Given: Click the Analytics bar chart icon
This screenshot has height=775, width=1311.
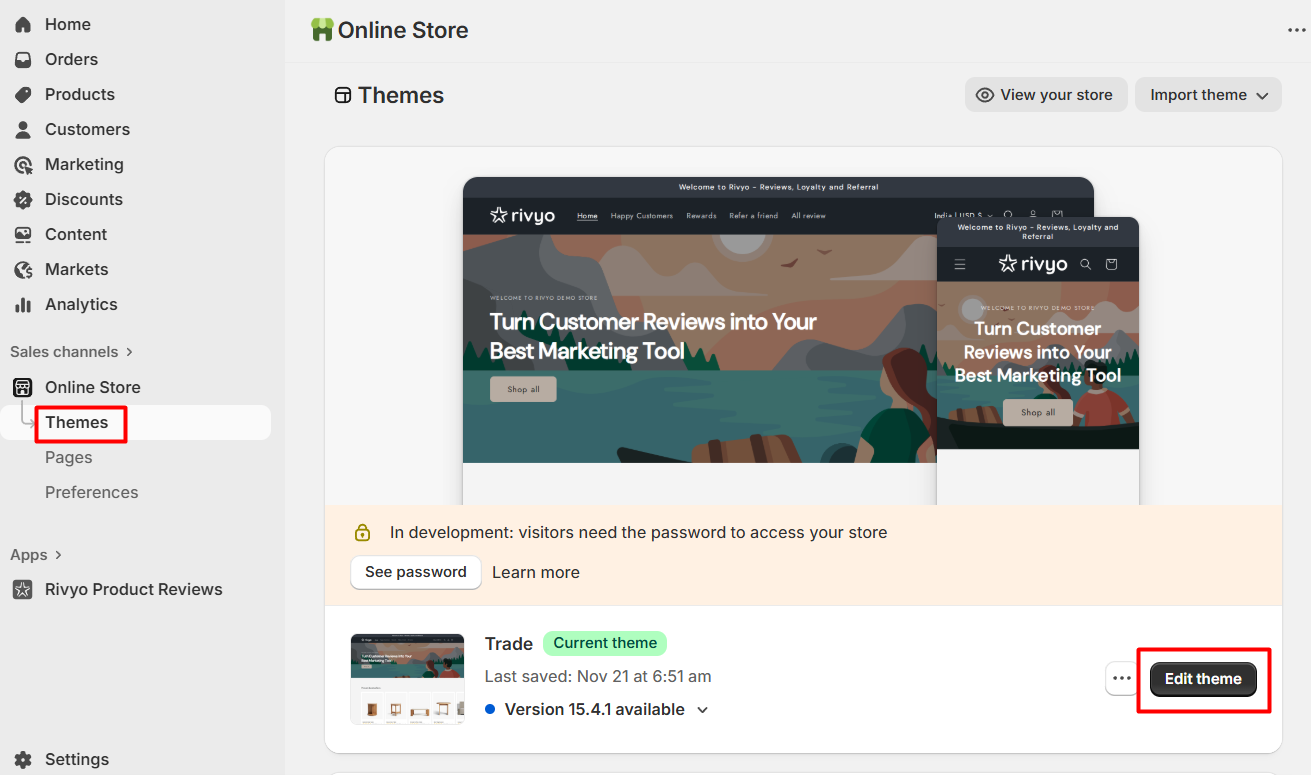Looking at the screenshot, I should click(x=23, y=304).
